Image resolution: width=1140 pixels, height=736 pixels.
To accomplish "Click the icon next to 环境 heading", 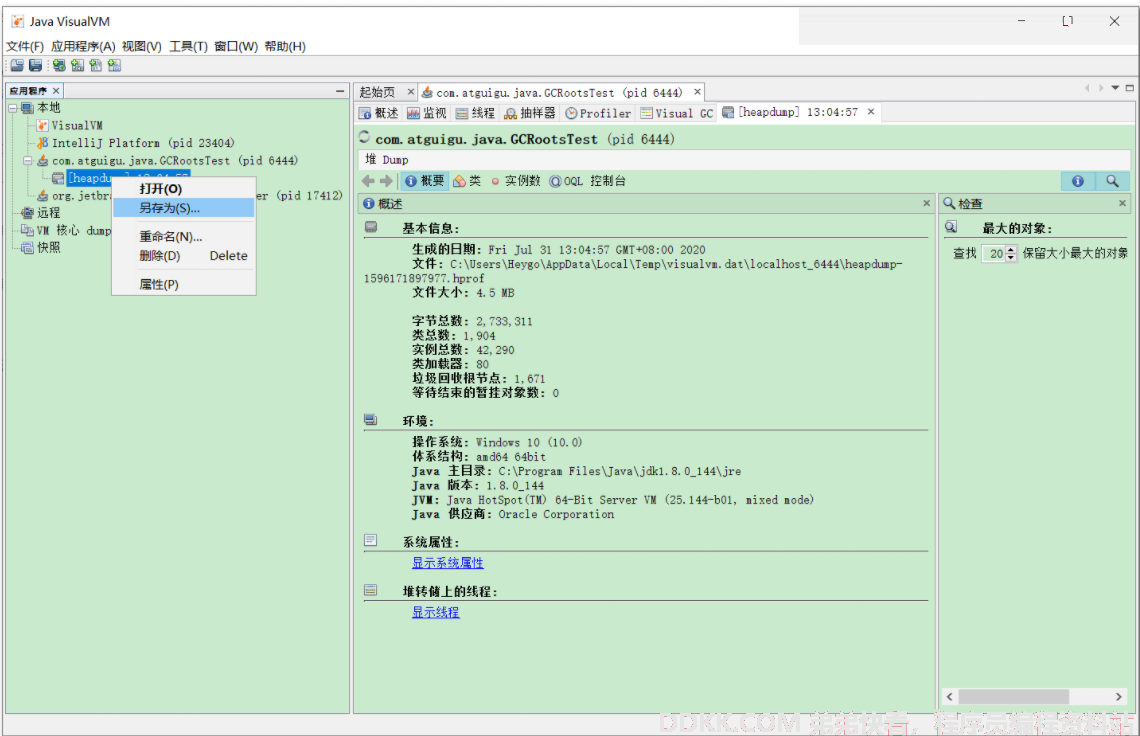I will pos(371,420).
